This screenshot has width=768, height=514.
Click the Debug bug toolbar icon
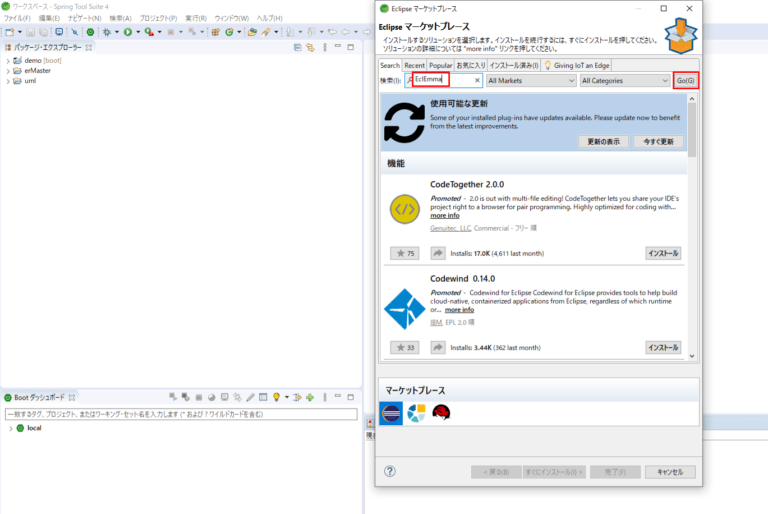(x=106, y=32)
